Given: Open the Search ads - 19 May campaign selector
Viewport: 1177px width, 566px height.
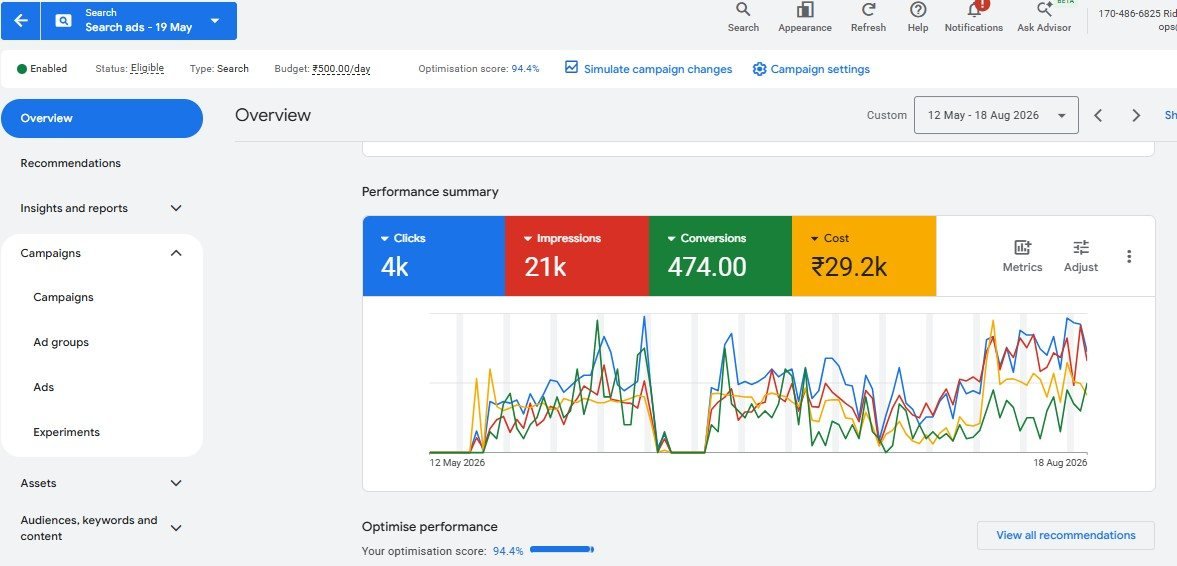Looking at the screenshot, I should (139, 21).
